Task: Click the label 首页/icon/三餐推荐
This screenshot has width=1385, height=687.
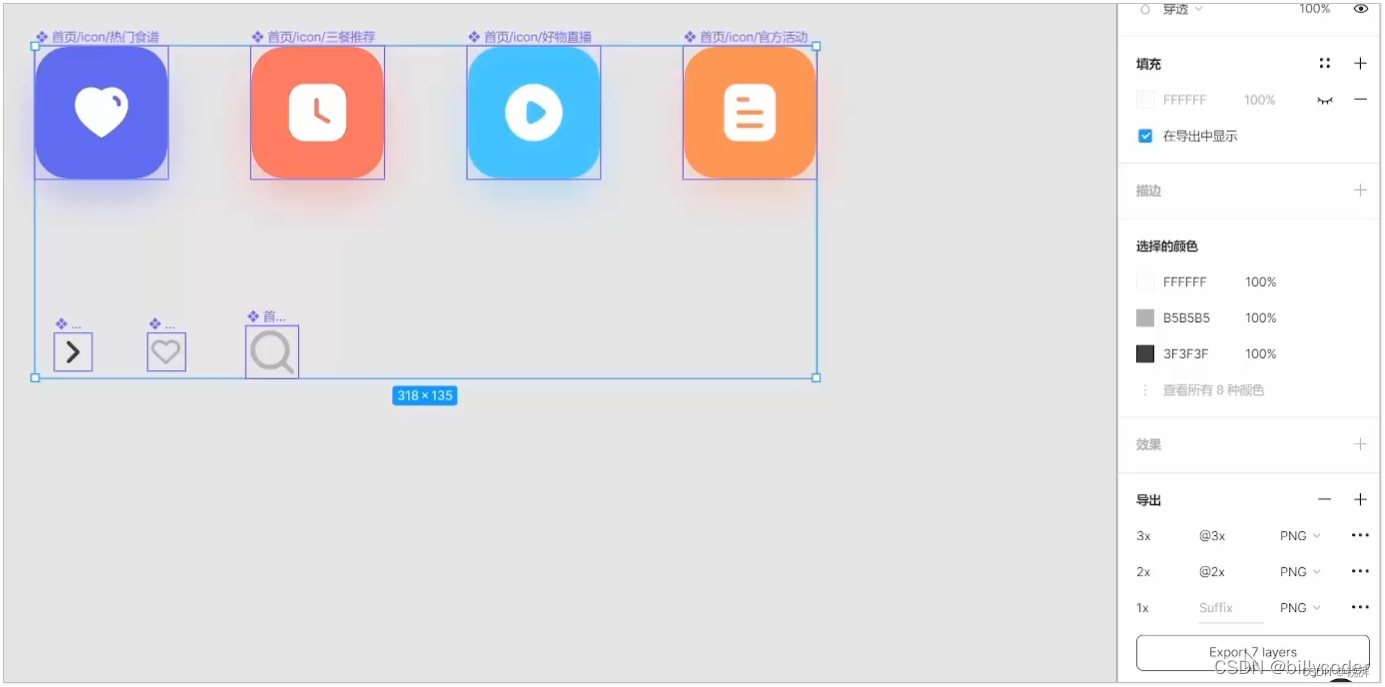Action: point(321,37)
